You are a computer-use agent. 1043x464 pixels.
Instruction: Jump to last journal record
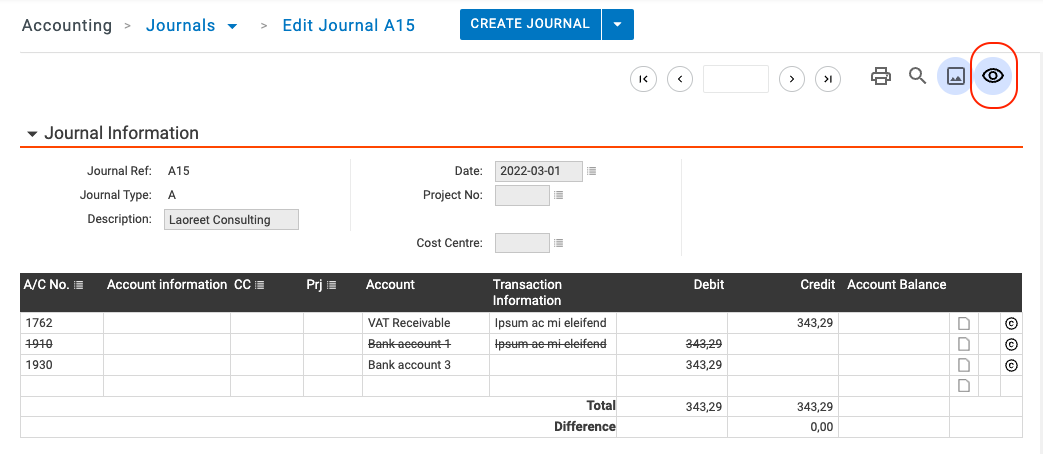(827, 79)
